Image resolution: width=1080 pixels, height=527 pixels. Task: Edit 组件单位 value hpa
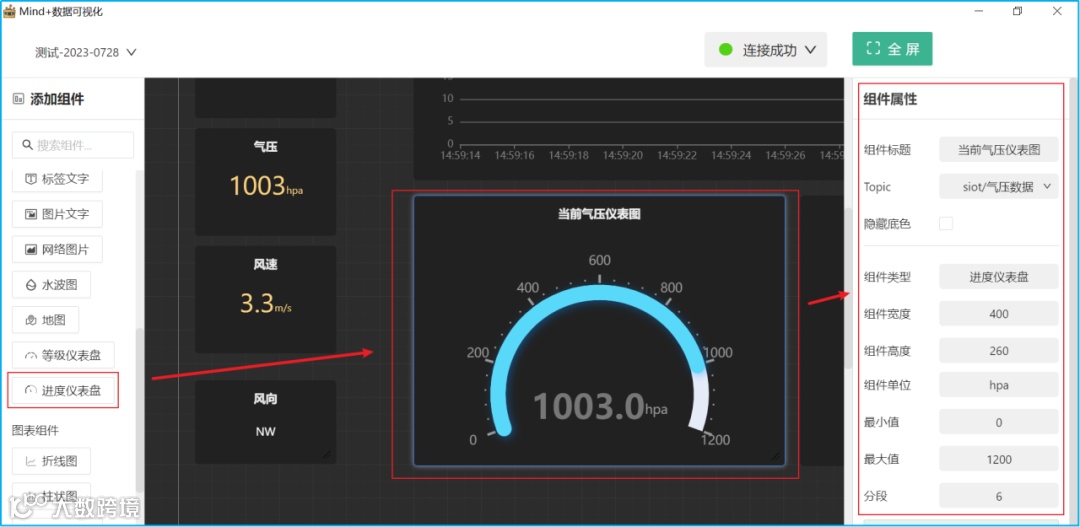pos(999,385)
